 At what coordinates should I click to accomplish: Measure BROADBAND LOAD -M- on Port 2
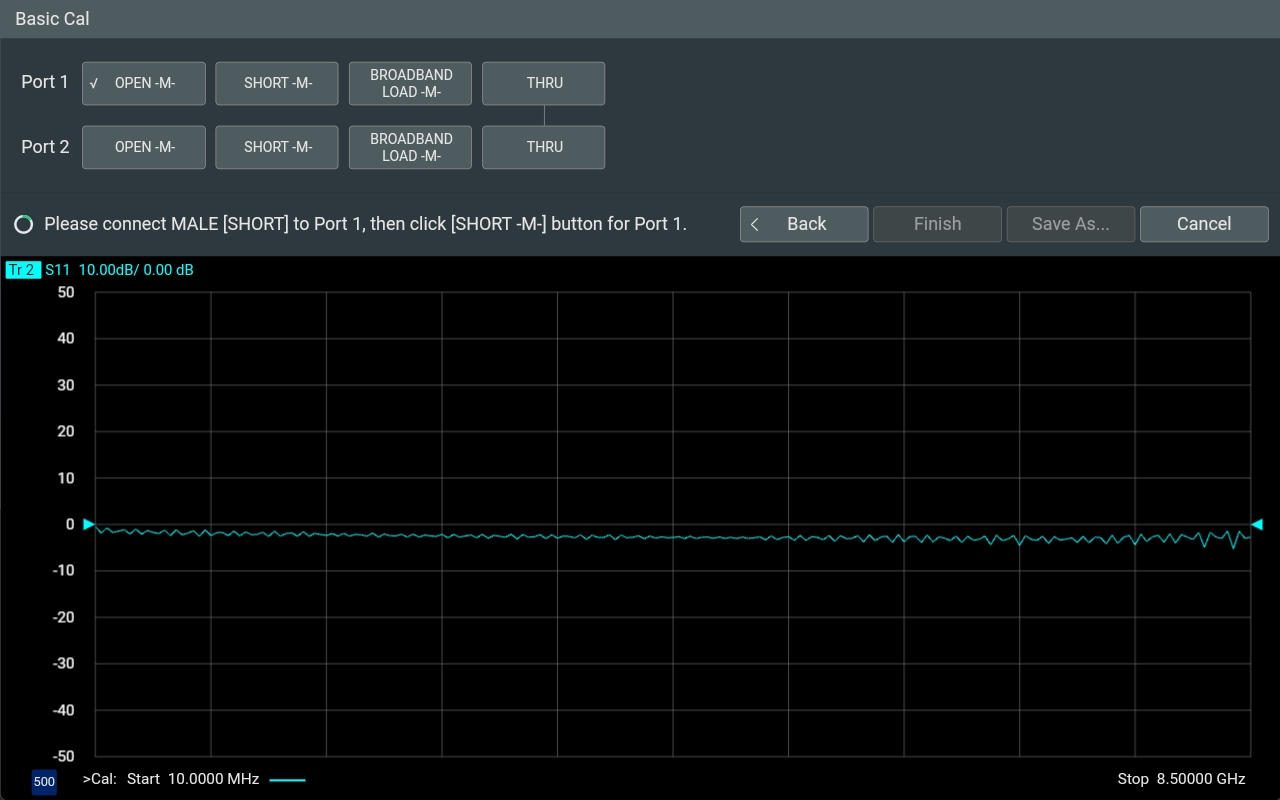pyautogui.click(x=410, y=147)
